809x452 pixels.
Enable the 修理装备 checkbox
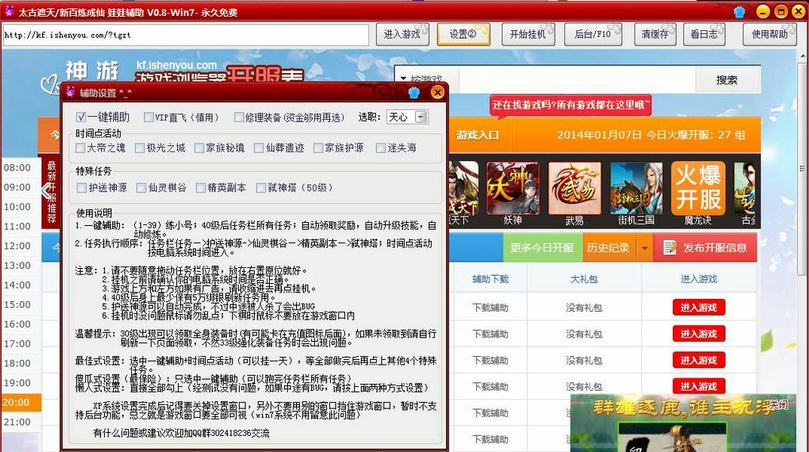click(x=238, y=117)
